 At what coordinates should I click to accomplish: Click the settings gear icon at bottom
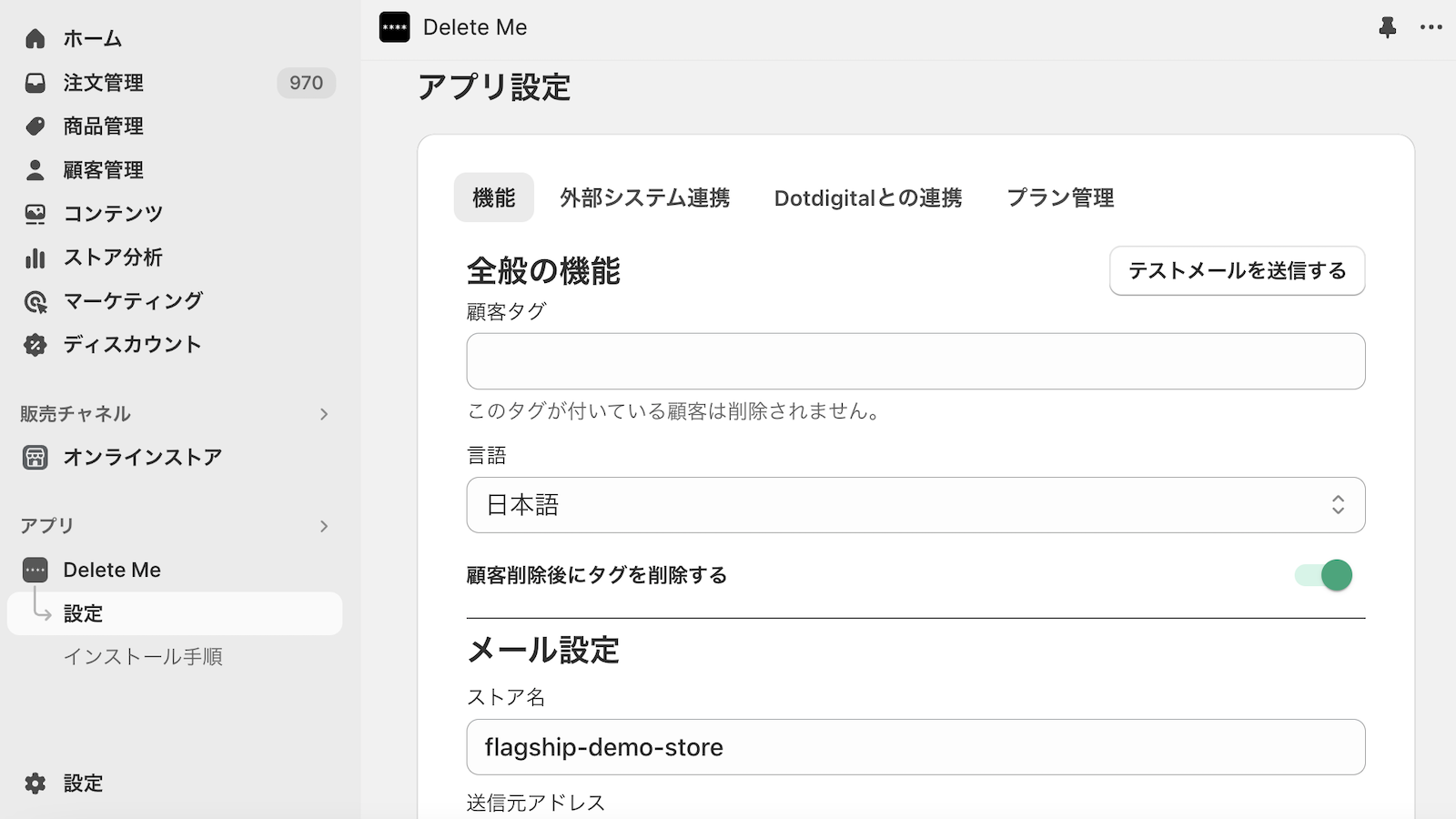(x=35, y=784)
